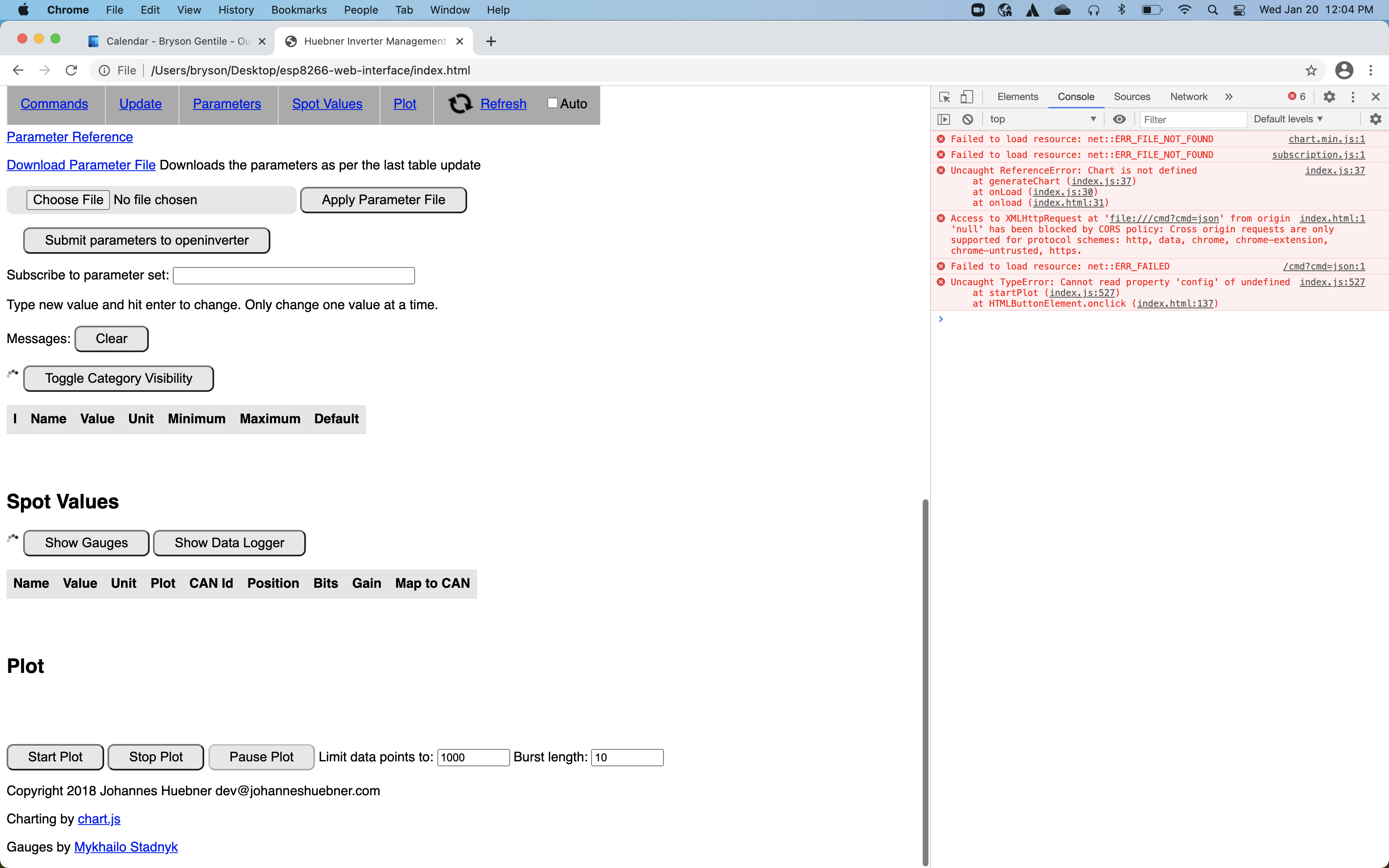Image resolution: width=1389 pixels, height=868 pixels.
Task: Open the JavaScript context 'top' dropdown
Action: (1042, 119)
